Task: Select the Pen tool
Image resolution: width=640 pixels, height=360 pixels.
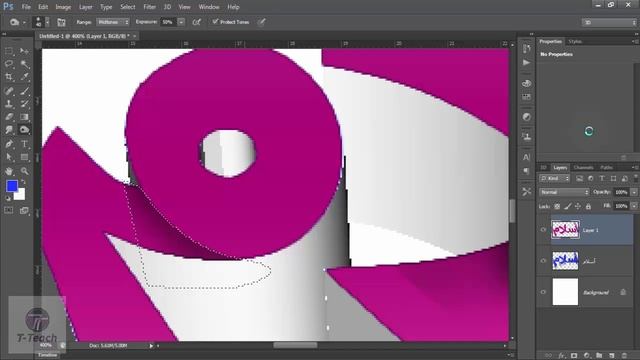Action: (9, 144)
